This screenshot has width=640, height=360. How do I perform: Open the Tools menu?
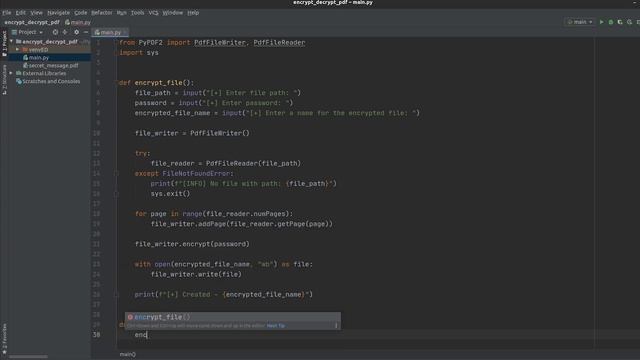tap(138, 13)
